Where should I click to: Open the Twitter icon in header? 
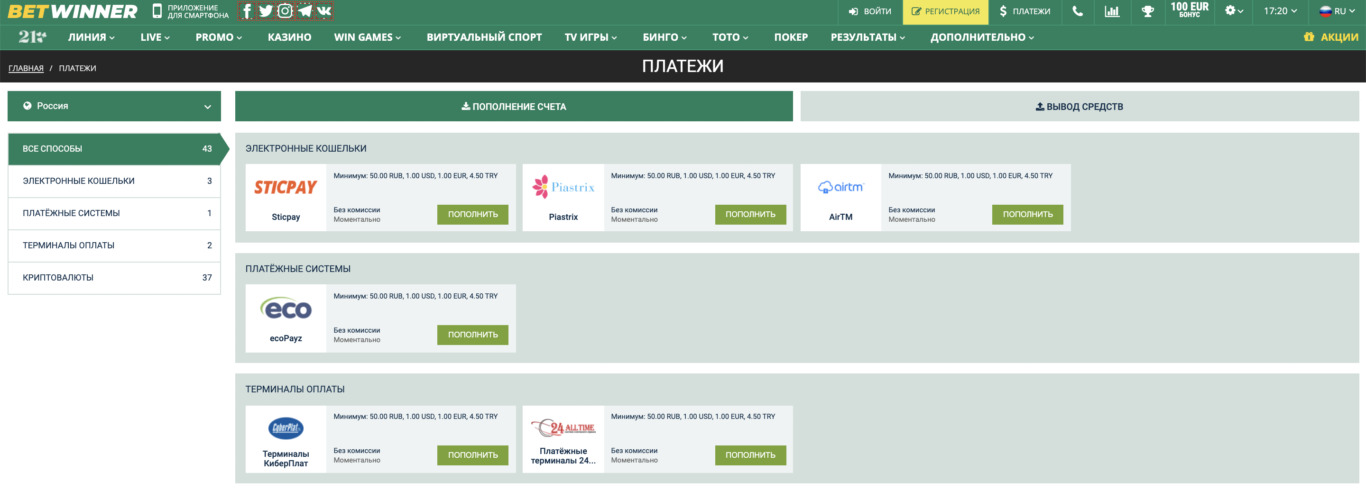(265, 12)
